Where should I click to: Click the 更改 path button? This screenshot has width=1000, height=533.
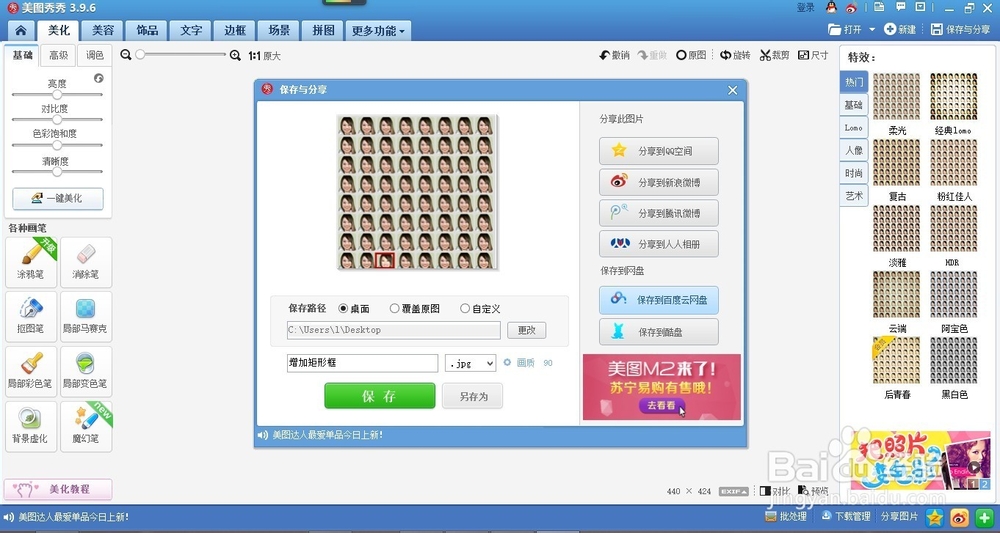pyautogui.click(x=527, y=330)
